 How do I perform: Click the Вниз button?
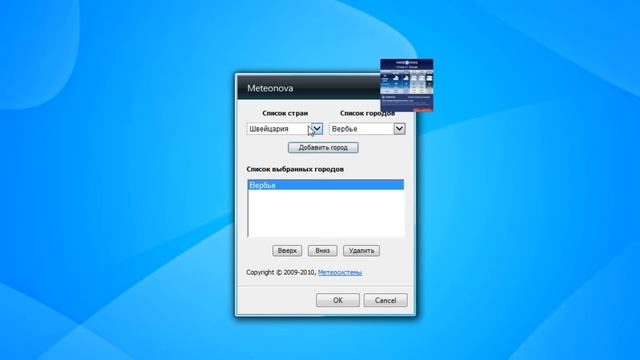point(322,251)
